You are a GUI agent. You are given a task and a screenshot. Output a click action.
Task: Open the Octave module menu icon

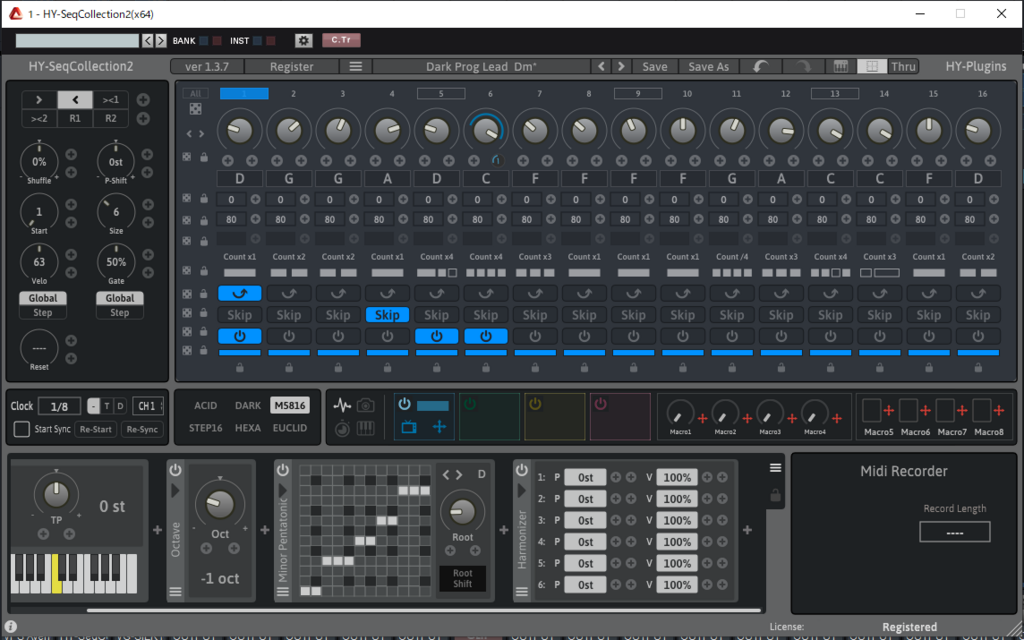(x=175, y=592)
